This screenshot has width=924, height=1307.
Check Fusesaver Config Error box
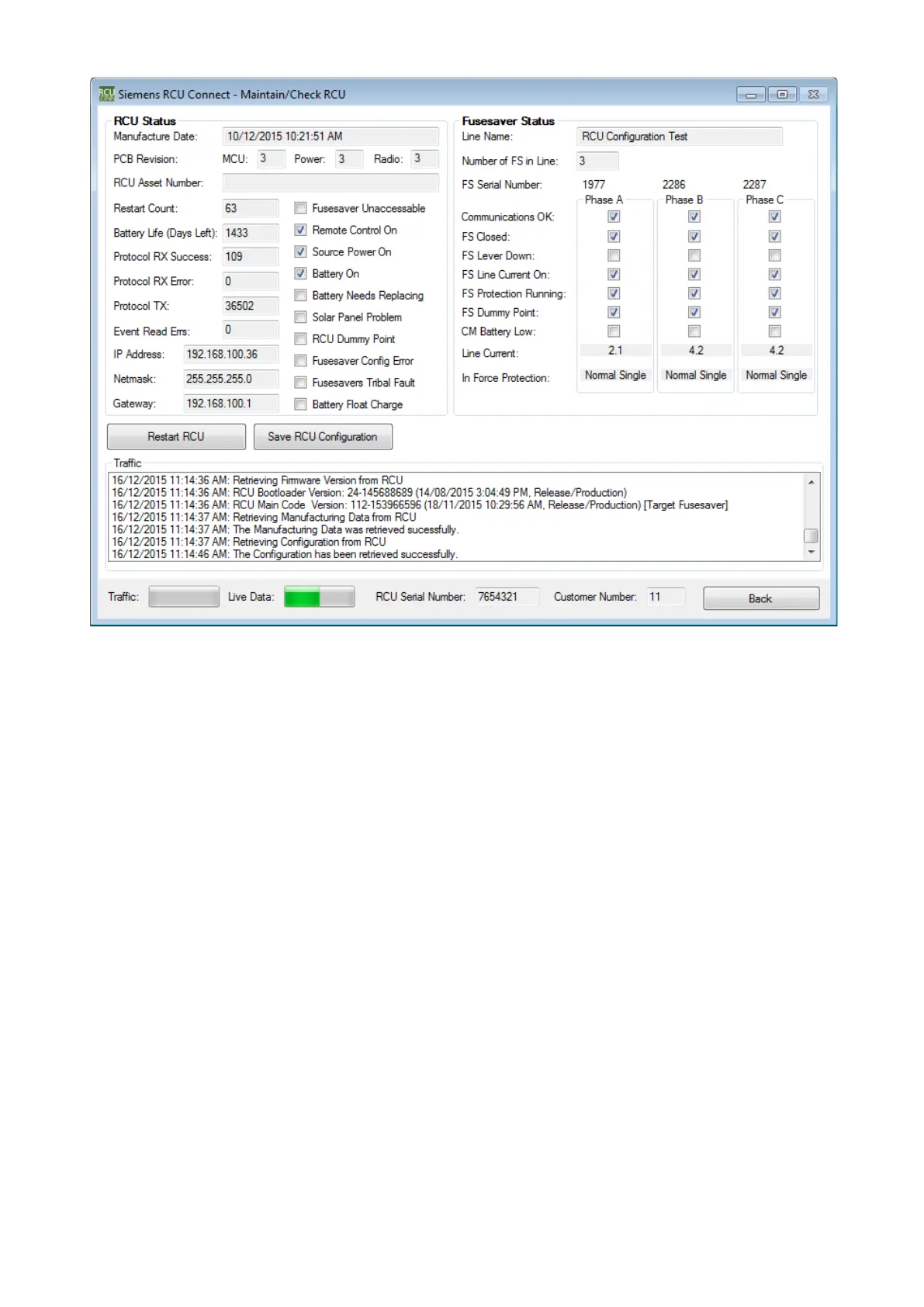click(x=300, y=360)
